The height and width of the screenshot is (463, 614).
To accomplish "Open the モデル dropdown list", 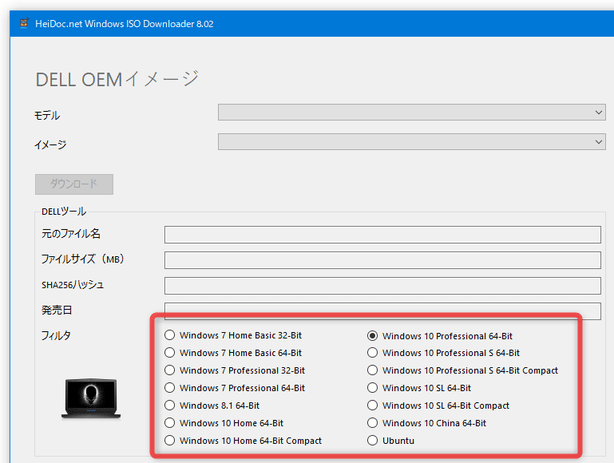I will coord(412,112).
